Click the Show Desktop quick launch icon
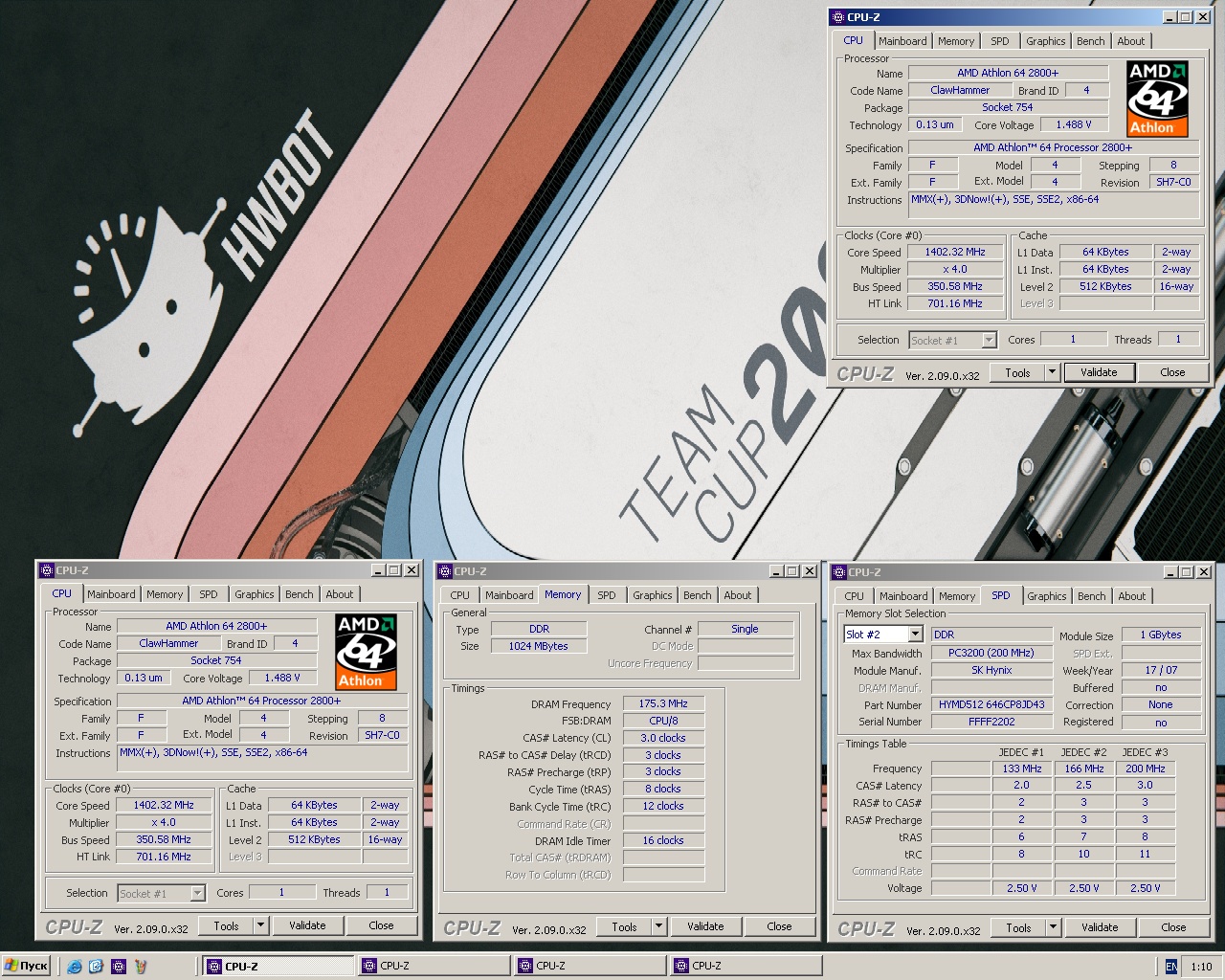Viewport: 1225px width, 980px height. click(x=96, y=967)
